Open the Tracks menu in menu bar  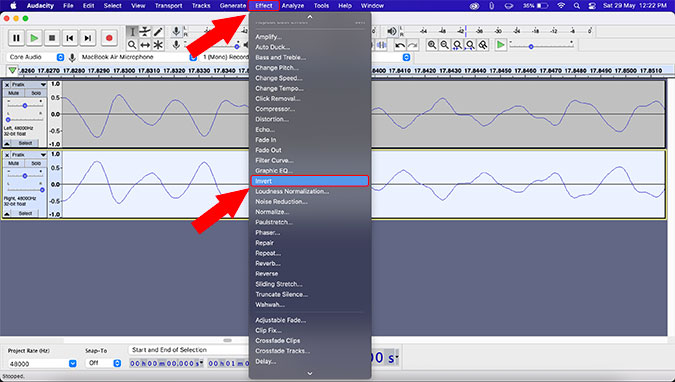pyautogui.click(x=201, y=6)
